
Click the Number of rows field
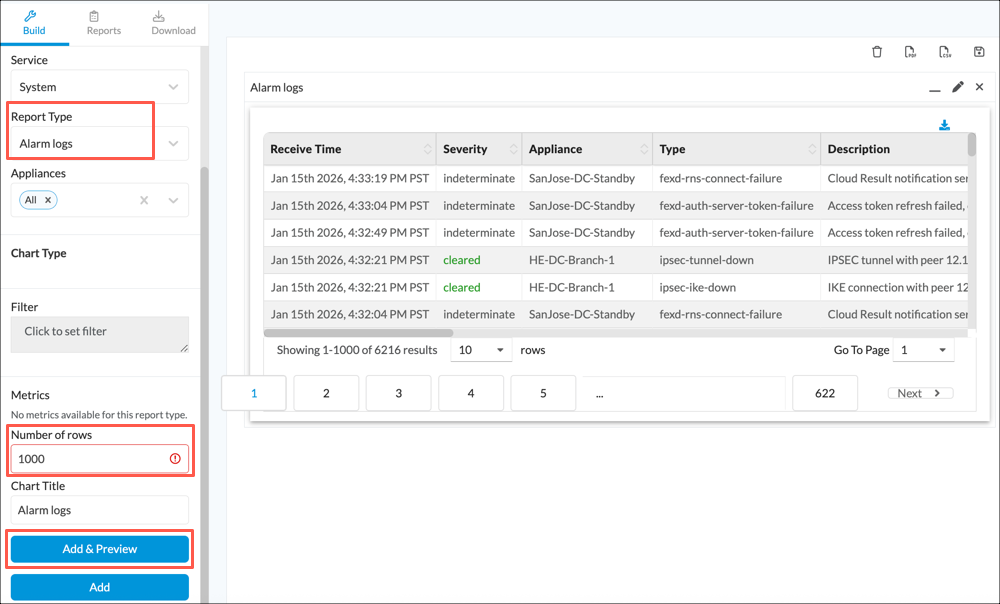point(90,459)
